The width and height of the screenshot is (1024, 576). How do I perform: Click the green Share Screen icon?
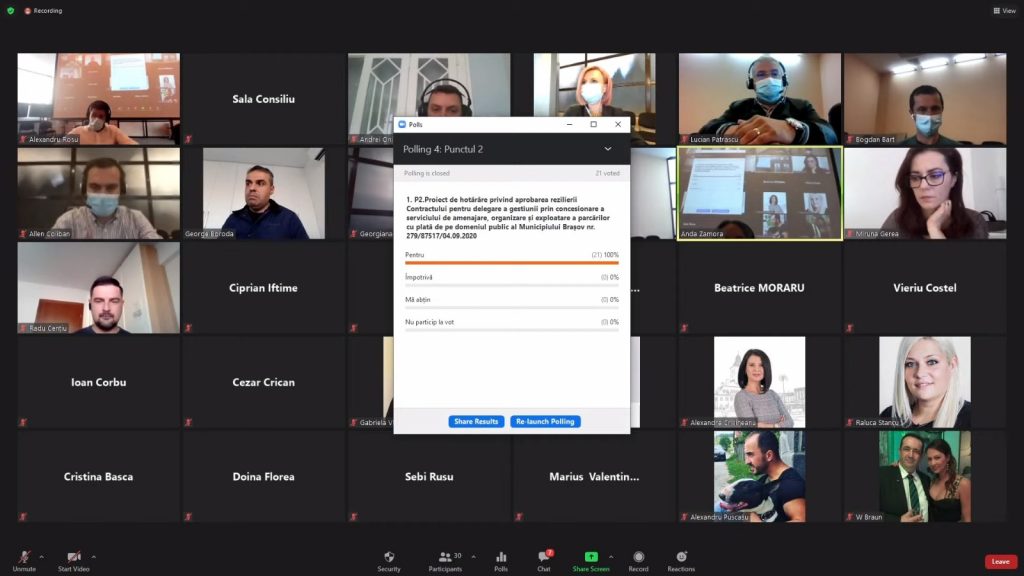[591, 557]
